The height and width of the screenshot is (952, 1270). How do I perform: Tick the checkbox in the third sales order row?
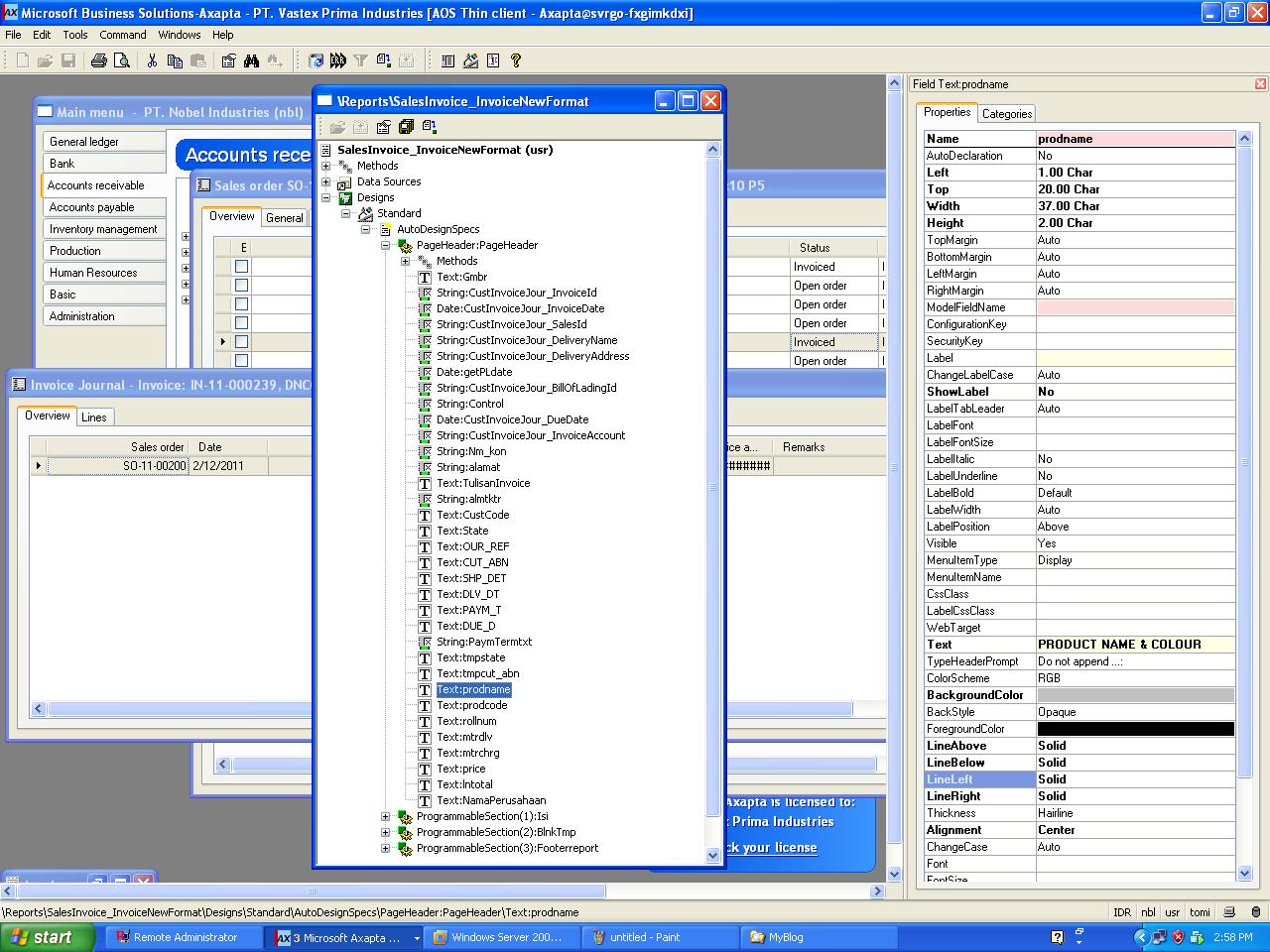[x=241, y=304]
